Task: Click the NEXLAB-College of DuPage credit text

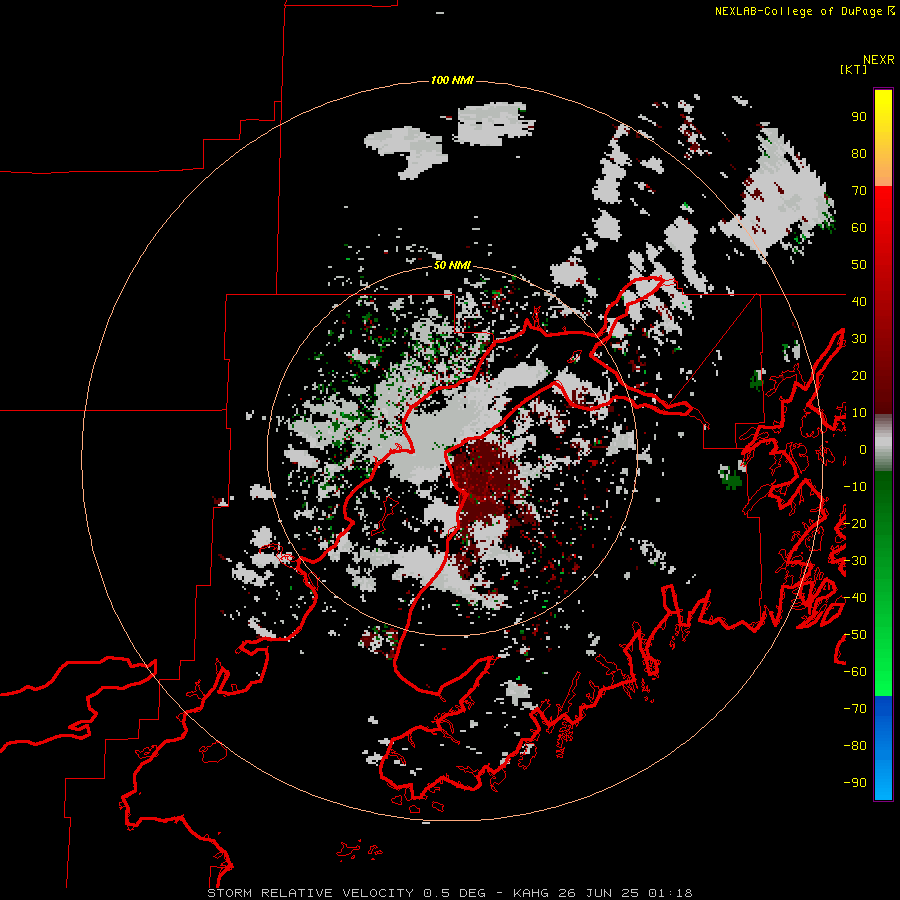Action: pyautogui.click(x=804, y=11)
